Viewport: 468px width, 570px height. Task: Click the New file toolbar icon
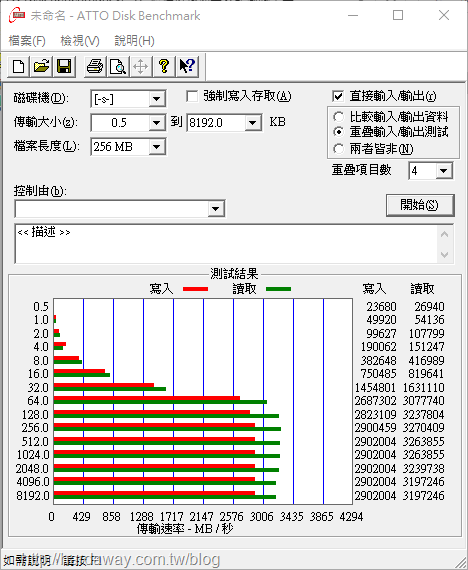(19, 67)
